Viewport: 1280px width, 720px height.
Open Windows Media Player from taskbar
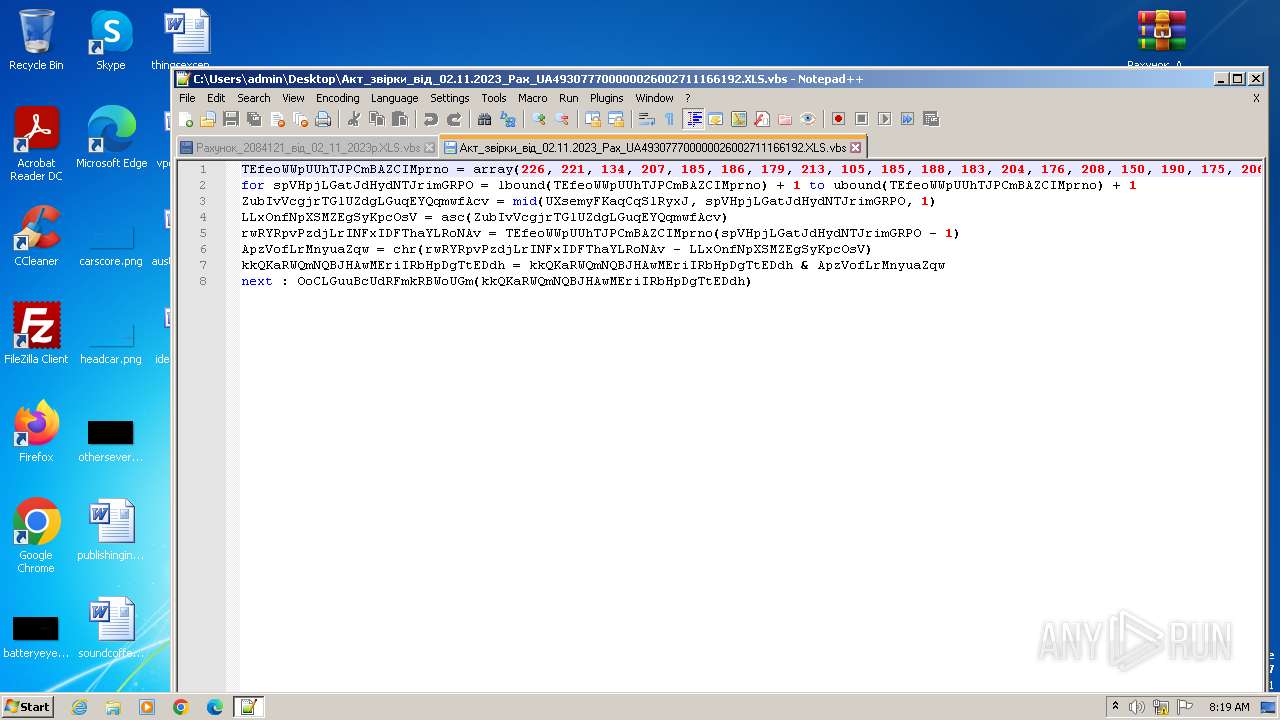(x=147, y=707)
